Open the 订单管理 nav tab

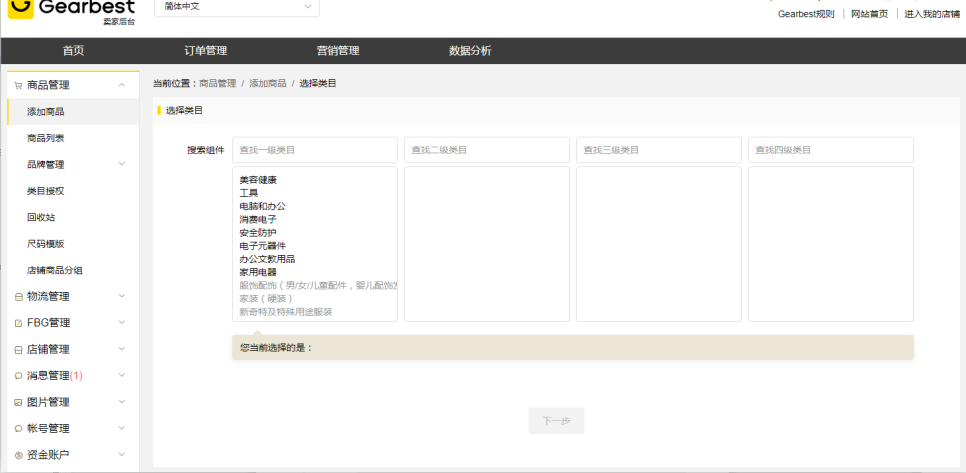click(206, 51)
